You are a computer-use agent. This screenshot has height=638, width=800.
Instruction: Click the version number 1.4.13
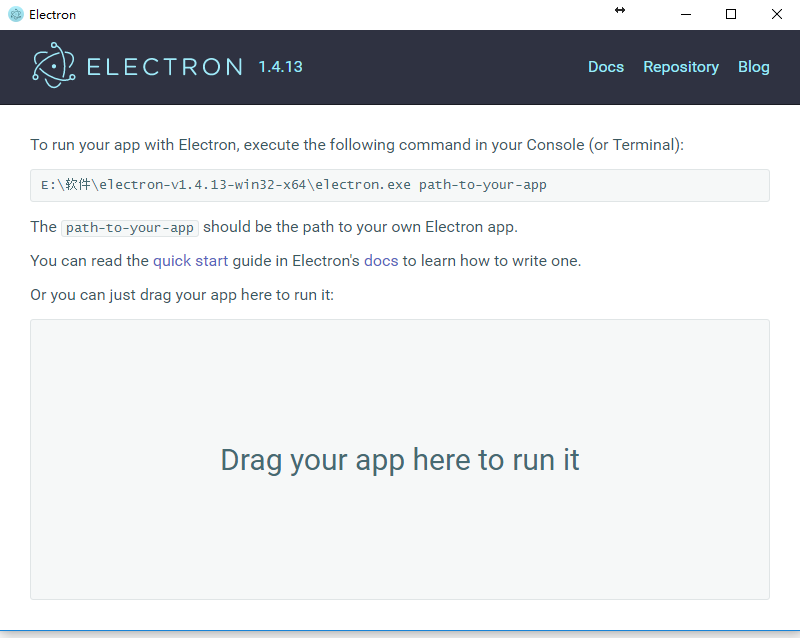point(281,67)
